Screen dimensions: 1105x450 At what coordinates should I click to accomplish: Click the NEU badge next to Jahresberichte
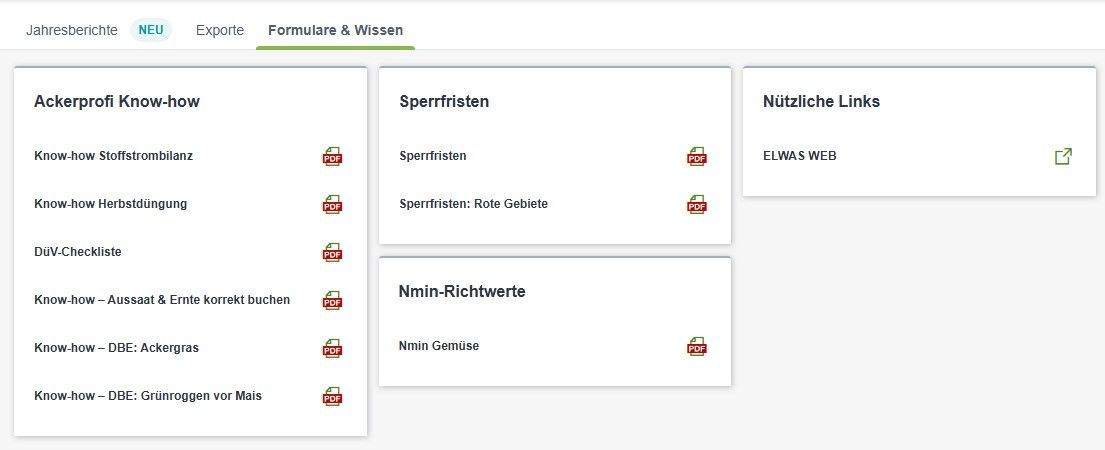tap(151, 30)
